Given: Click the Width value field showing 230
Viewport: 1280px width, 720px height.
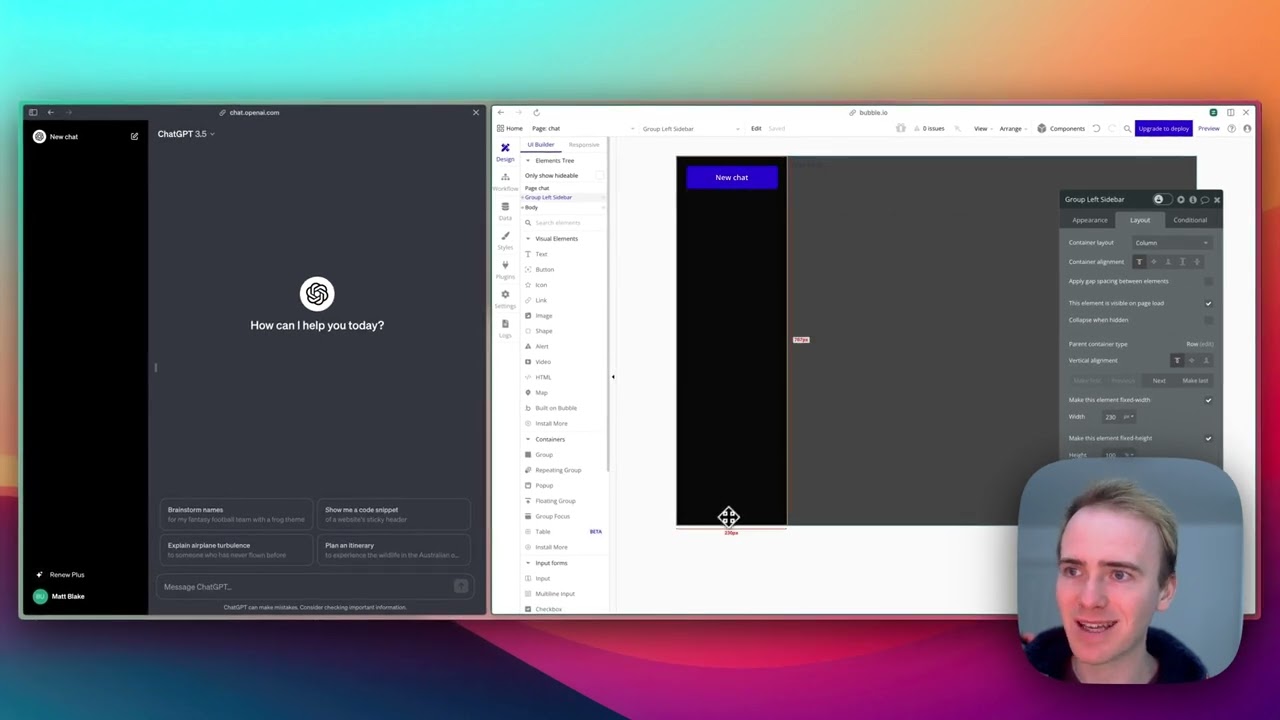Looking at the screenshot, I should click(1110, 417).
